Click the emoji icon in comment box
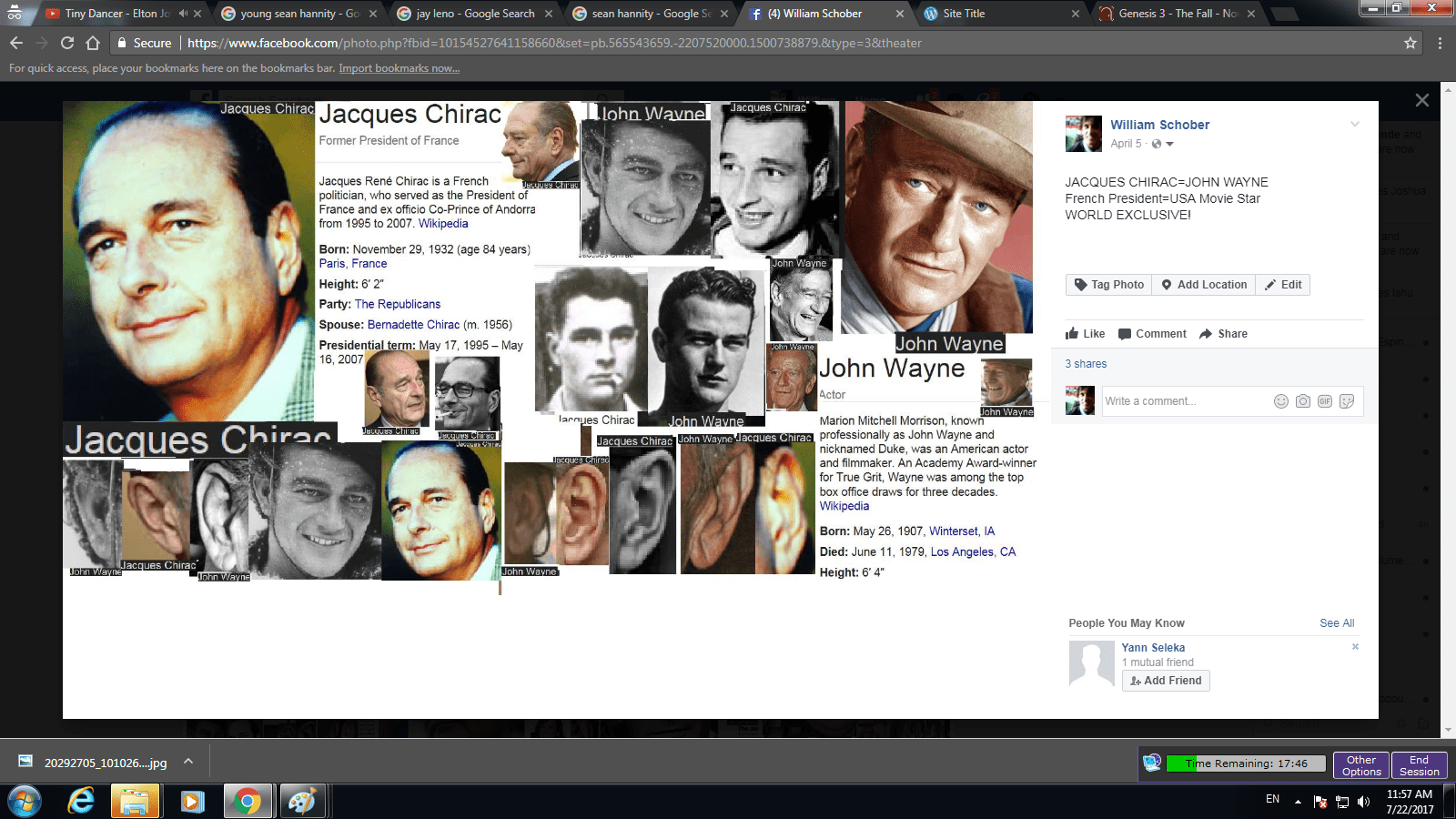Screen dimensions: 1456x819 tap(1281, 401)
